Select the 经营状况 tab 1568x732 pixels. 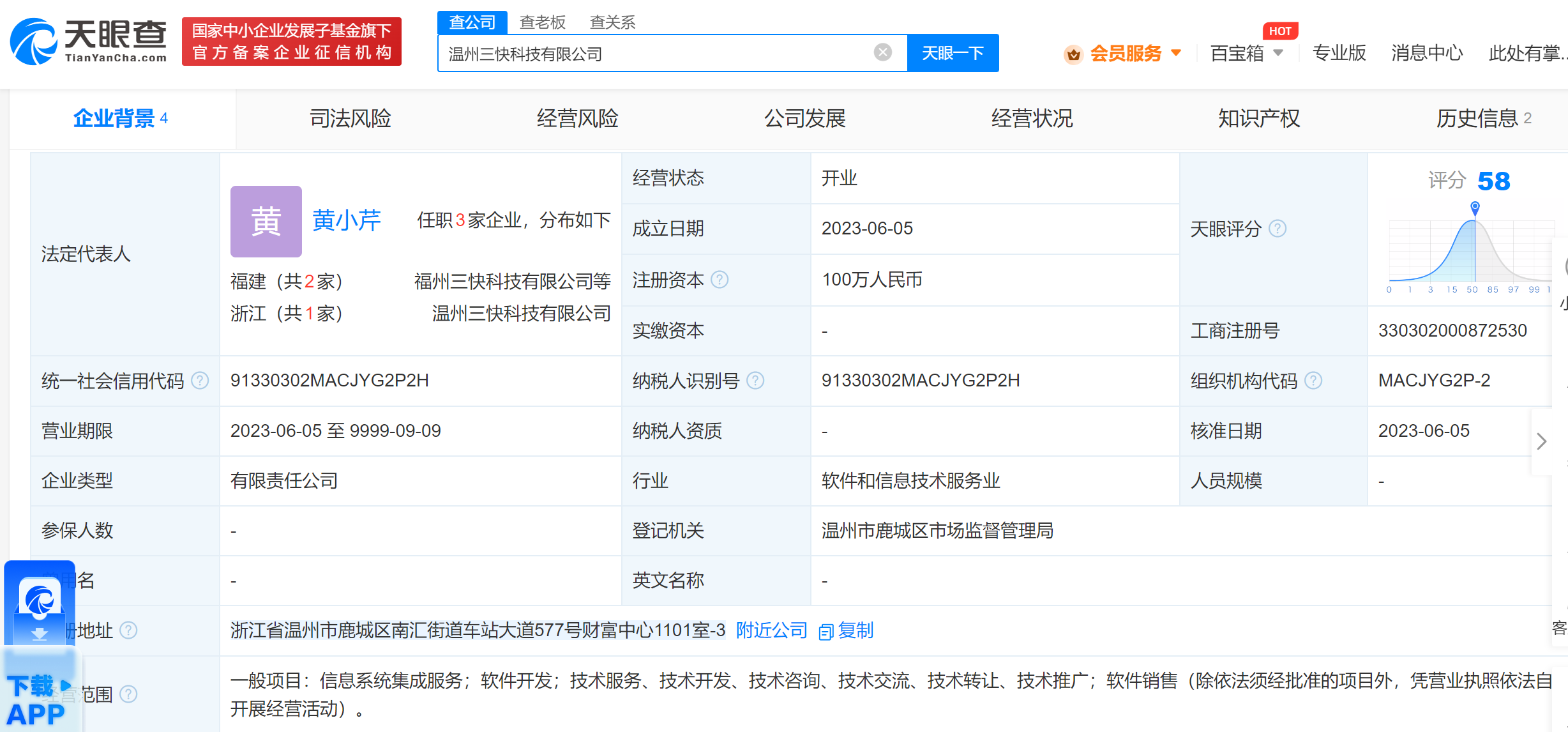tap(1032, 118)
